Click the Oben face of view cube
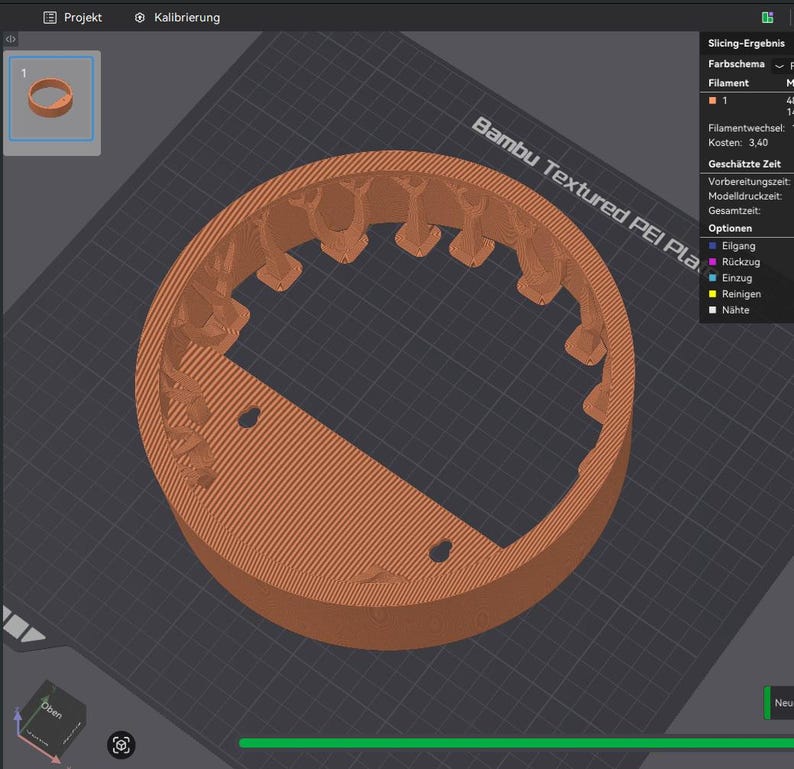This screenshot has width=794, height=769. (50, 709)
